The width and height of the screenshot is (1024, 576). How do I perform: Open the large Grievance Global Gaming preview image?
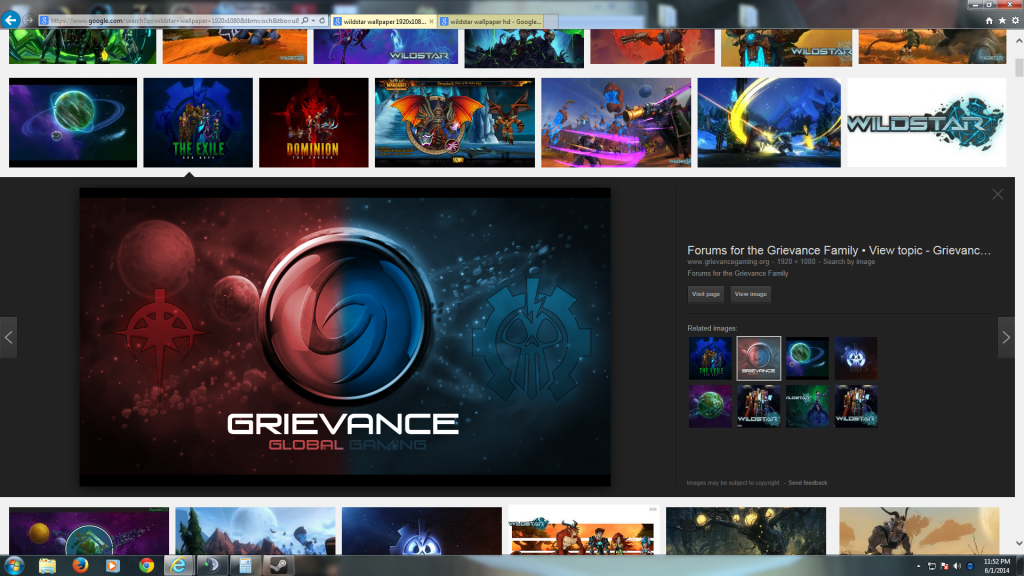[x=345, y=337]
